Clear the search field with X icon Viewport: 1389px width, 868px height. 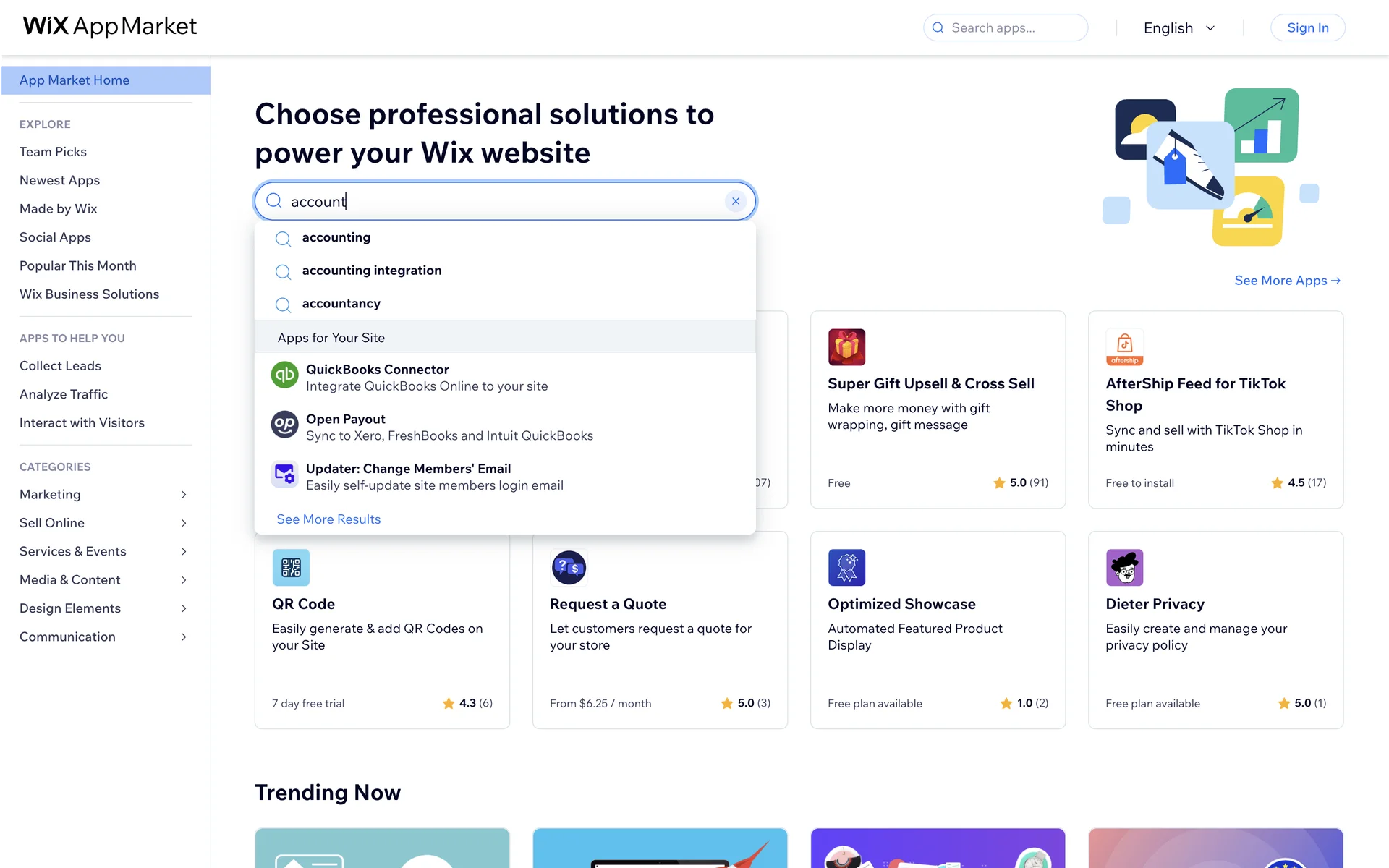pos(735,201)
